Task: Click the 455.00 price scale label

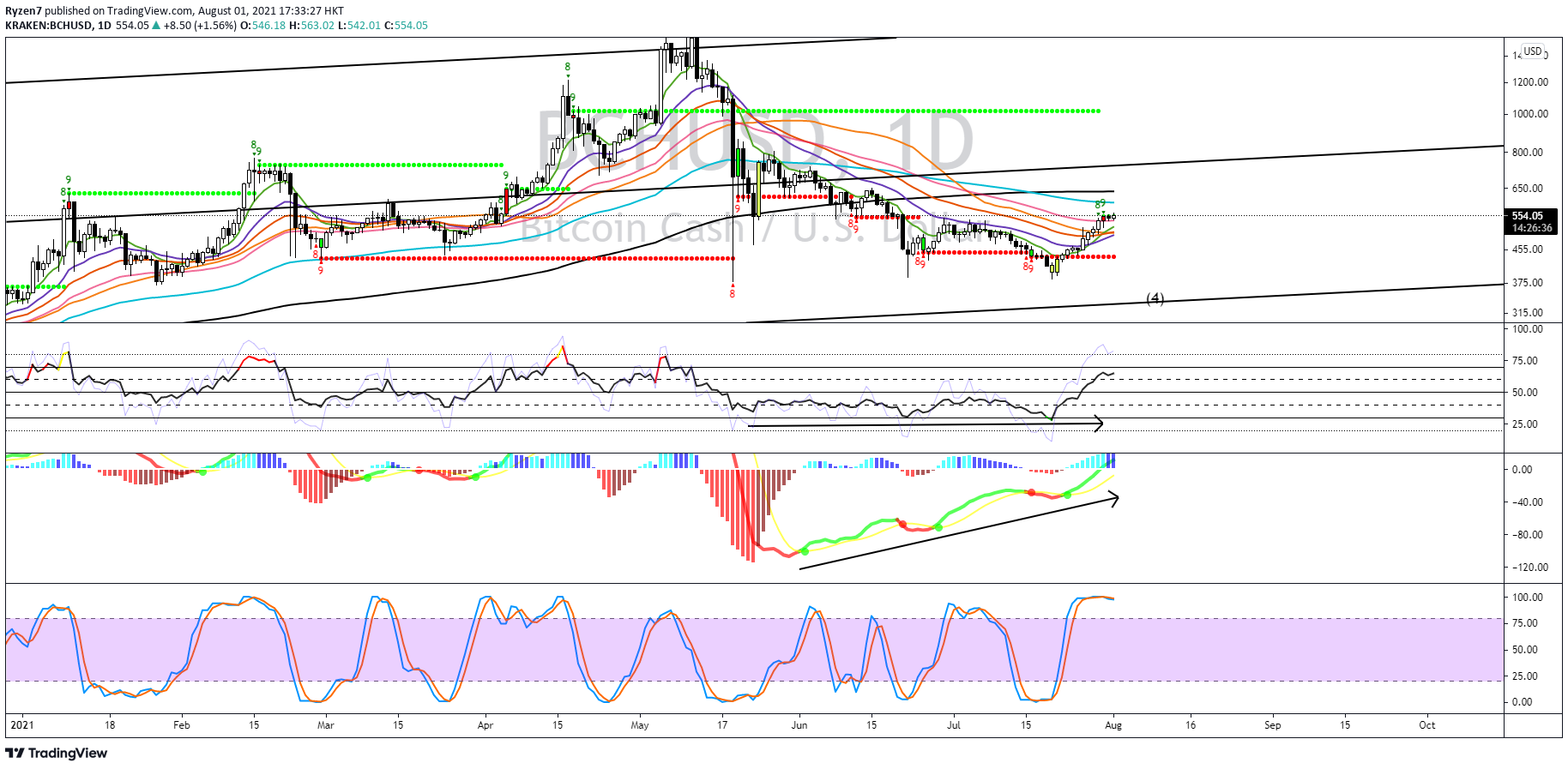Action: coord(1528,249)
